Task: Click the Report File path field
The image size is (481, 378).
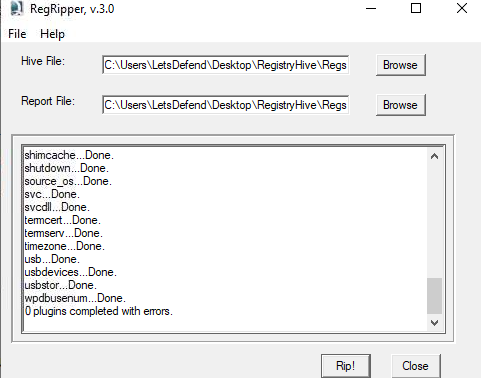Action: 226,105
